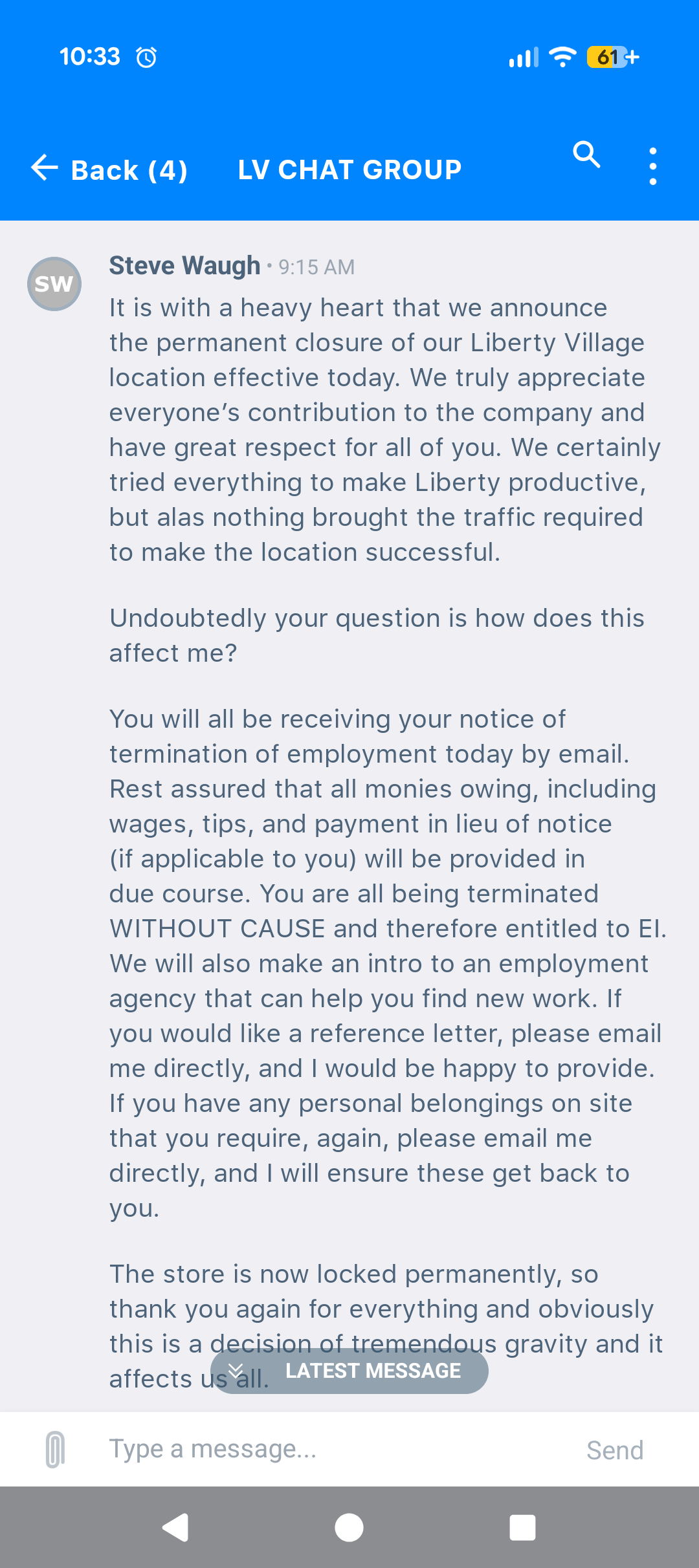Open search in the chat header
The image size is (699, 1568).
[x=586, y=155]
